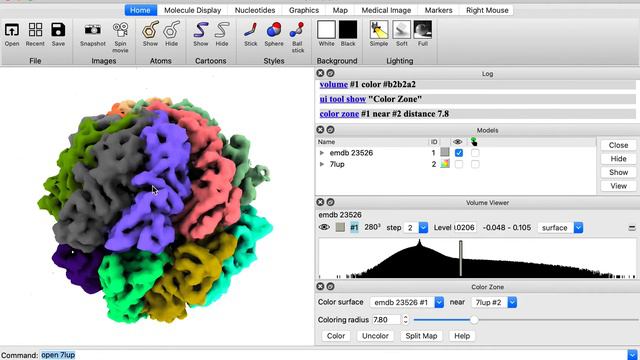
Task: Click the Close button in Models panel
Action: pos(618,145)
